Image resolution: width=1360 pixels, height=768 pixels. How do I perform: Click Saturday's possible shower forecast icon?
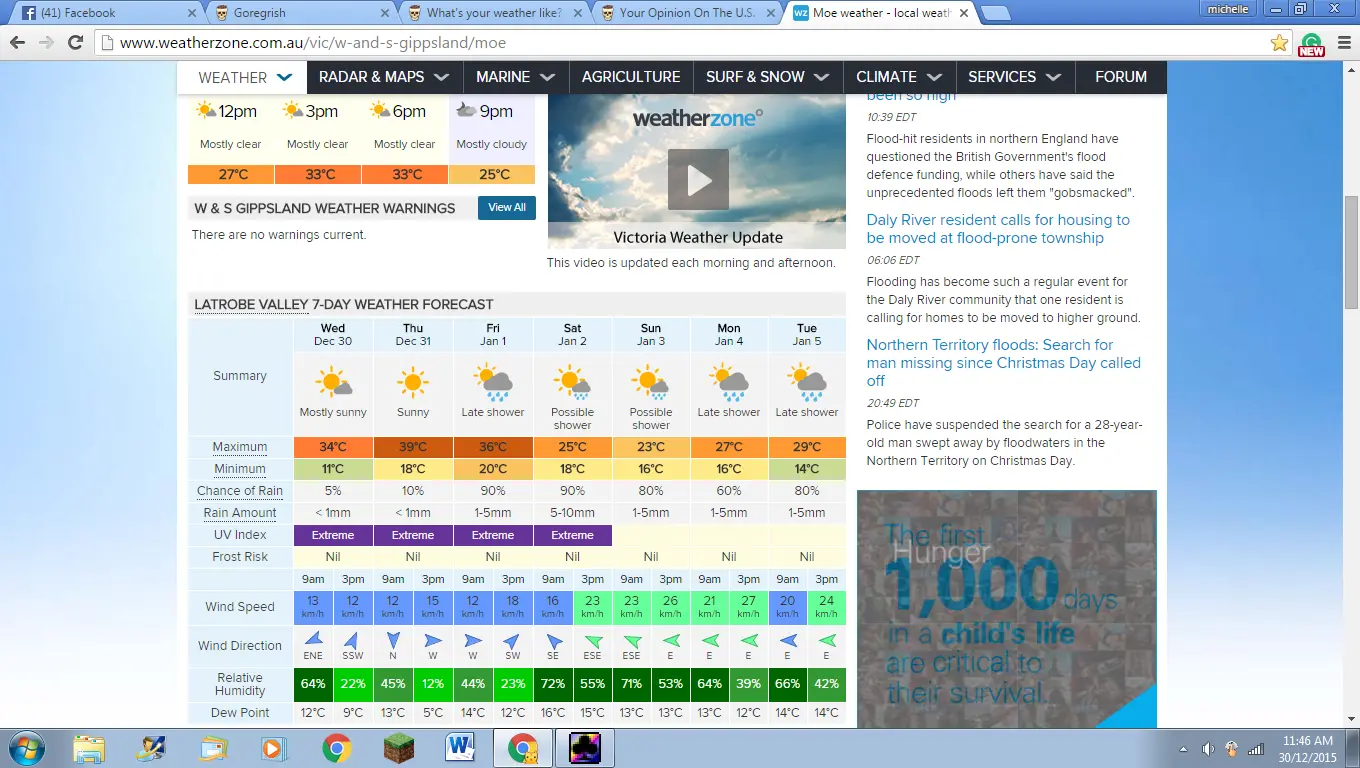click(x=573, y=383)
